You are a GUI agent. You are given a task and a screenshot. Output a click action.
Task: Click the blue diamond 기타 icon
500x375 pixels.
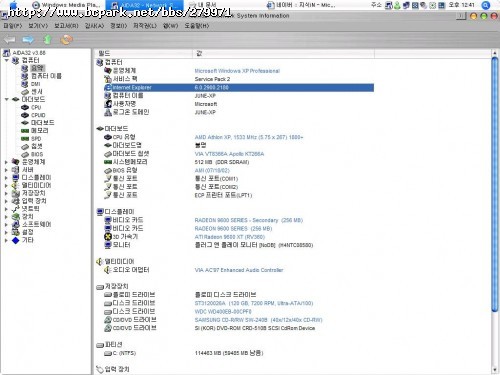(x=16, y=240)
